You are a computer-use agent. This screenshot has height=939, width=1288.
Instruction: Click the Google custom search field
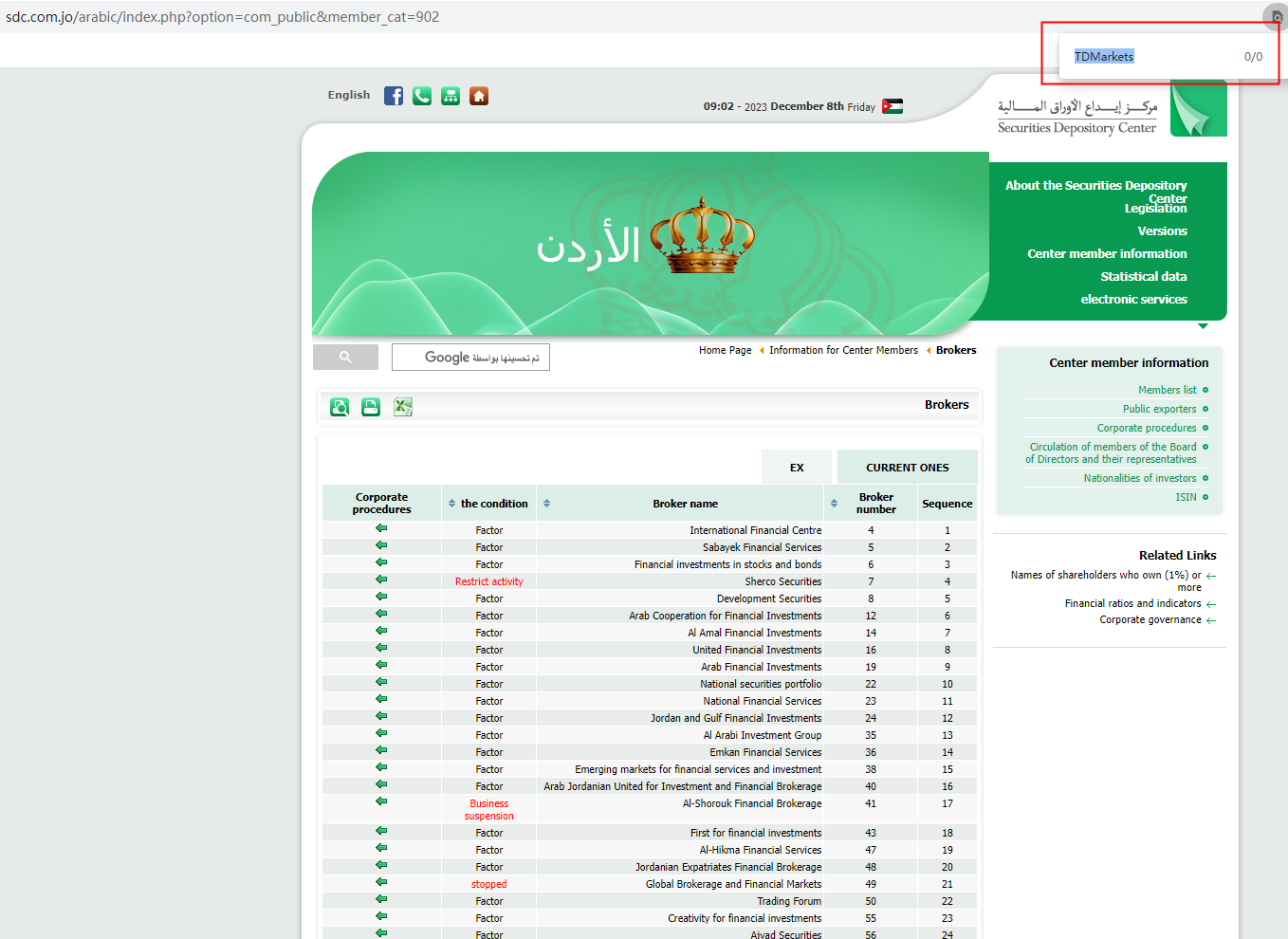(470, 358)
